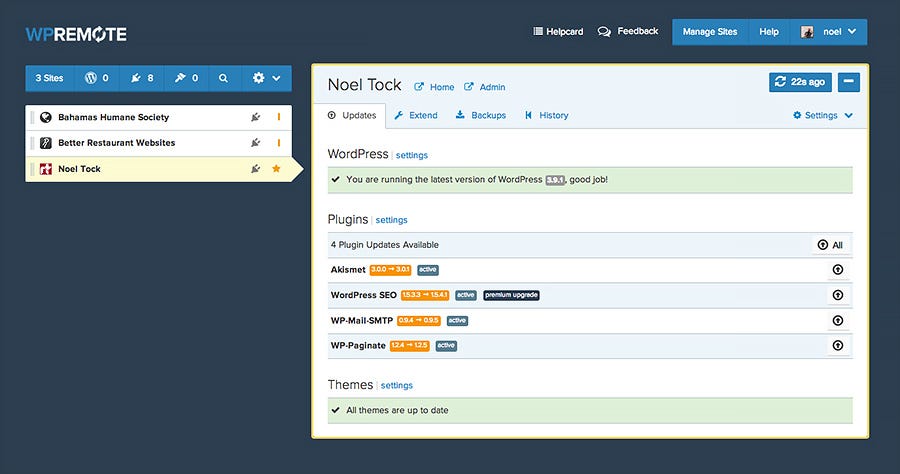Click update arrow icon for WP-Mail-SMTP
The height and width of the screenshot is (474, 900).
click(838, 320)
